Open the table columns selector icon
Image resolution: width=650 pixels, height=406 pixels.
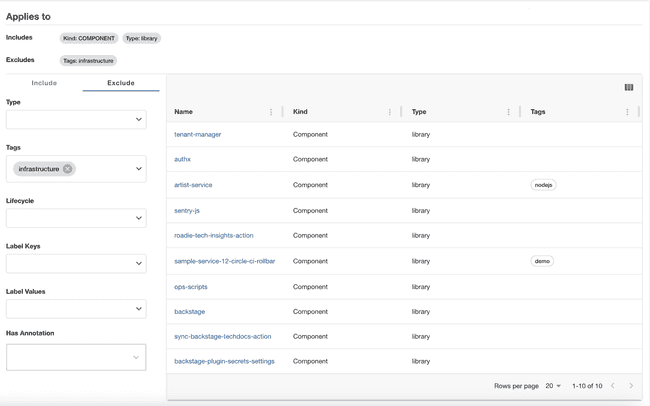pyautogui.click(x=628, y=87)
